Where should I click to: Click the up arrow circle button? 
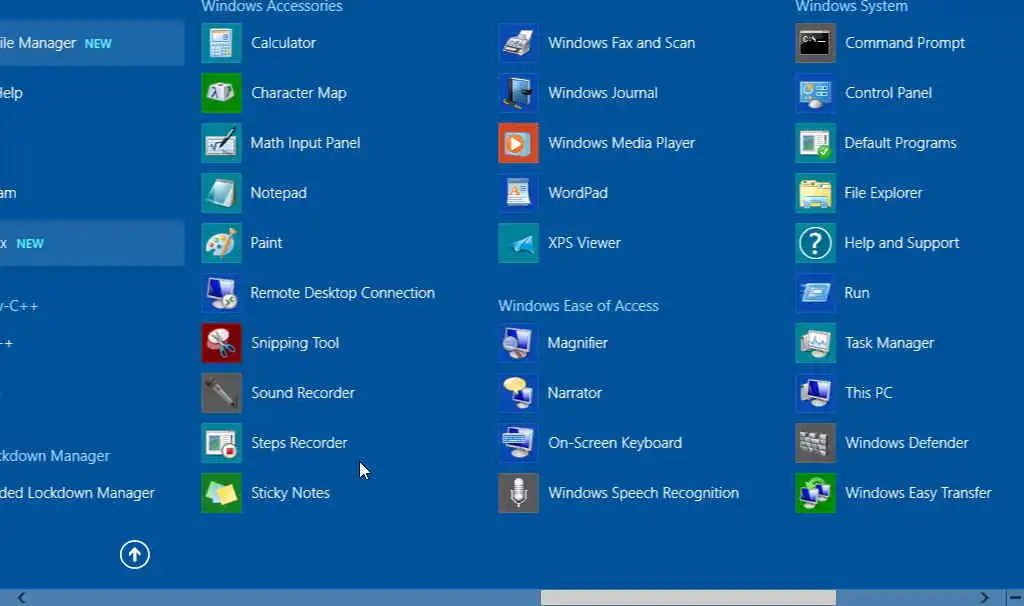click(135, 555)
